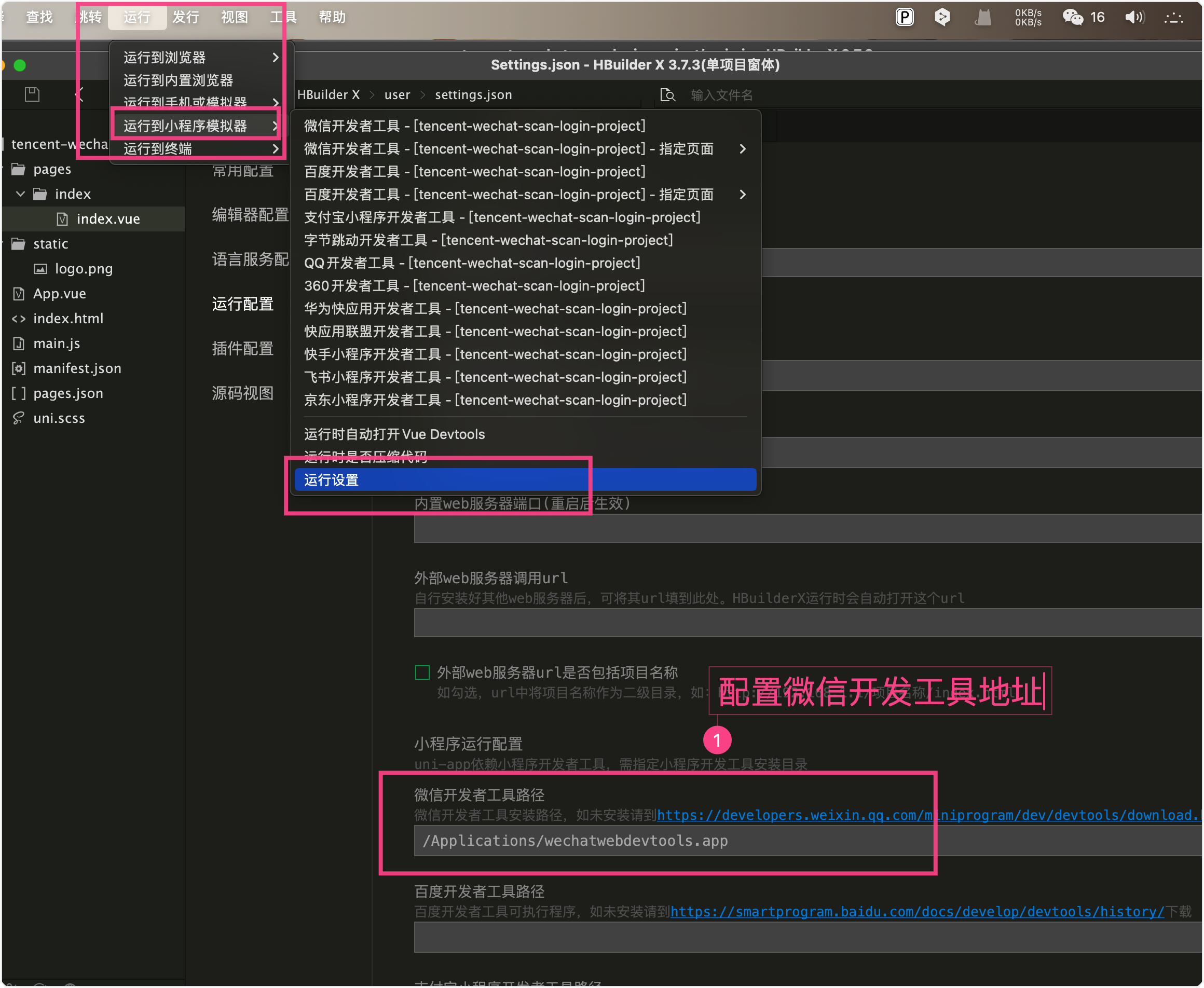1204x988 pixels.
Task: Select 源码视图 settings section
Action: coord(243,393)
